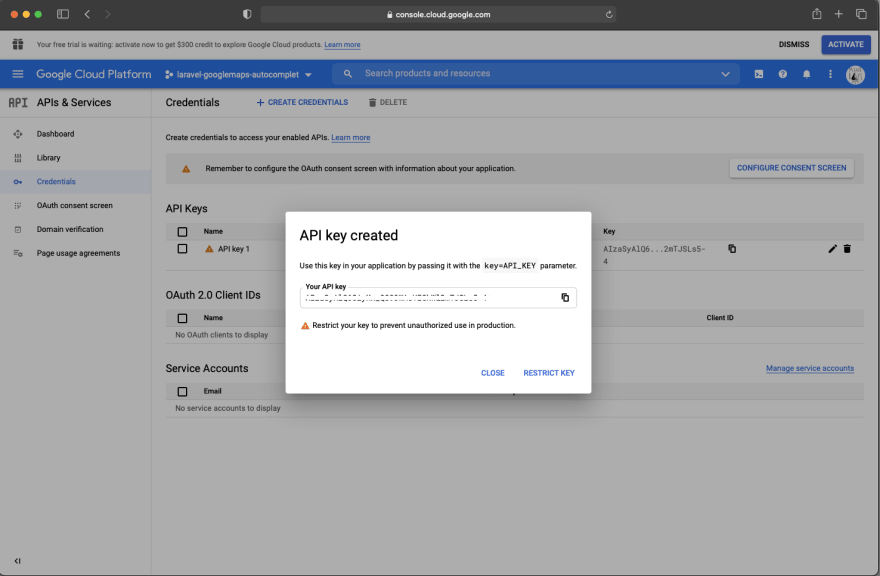Reload the page in Safari

coord(609,14)
